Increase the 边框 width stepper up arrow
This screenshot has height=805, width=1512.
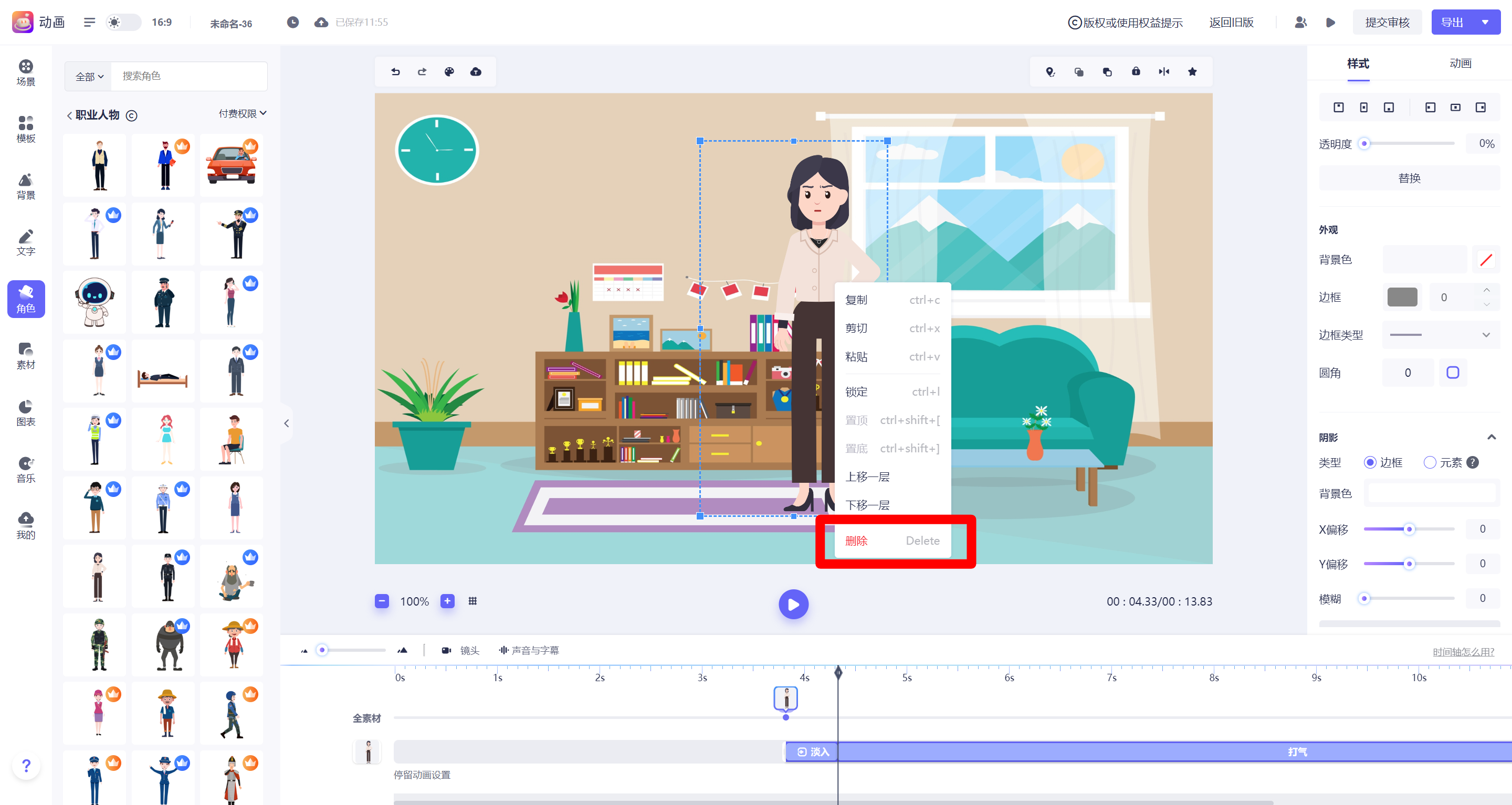tap(1486, 290)
